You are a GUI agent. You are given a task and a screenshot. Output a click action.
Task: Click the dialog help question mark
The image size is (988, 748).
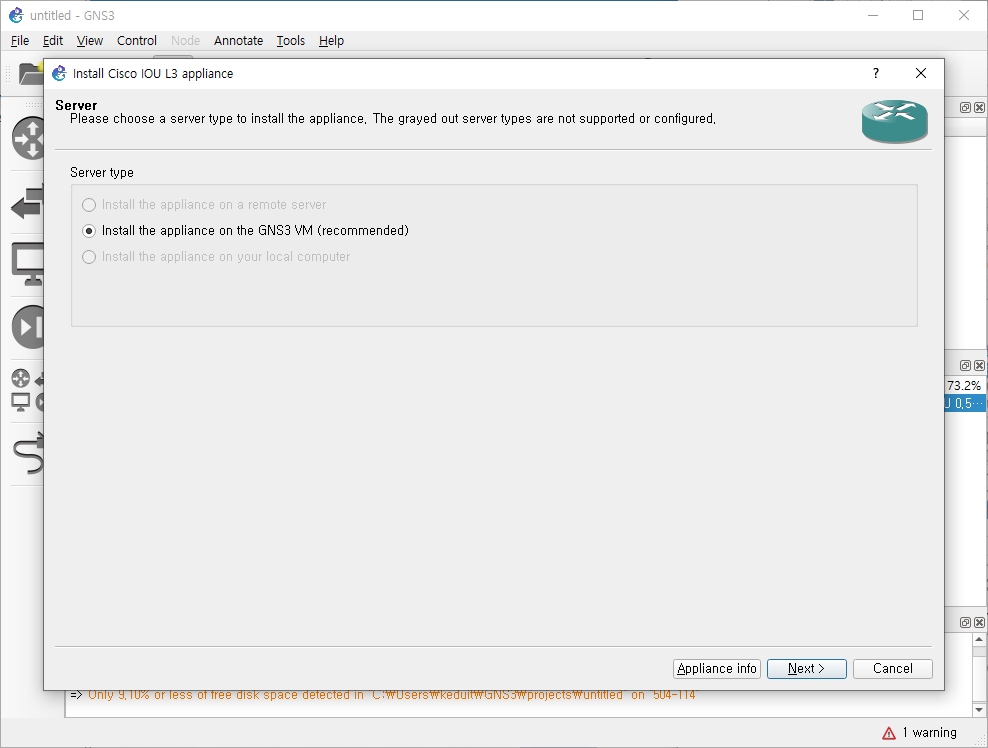click(876, 73)
